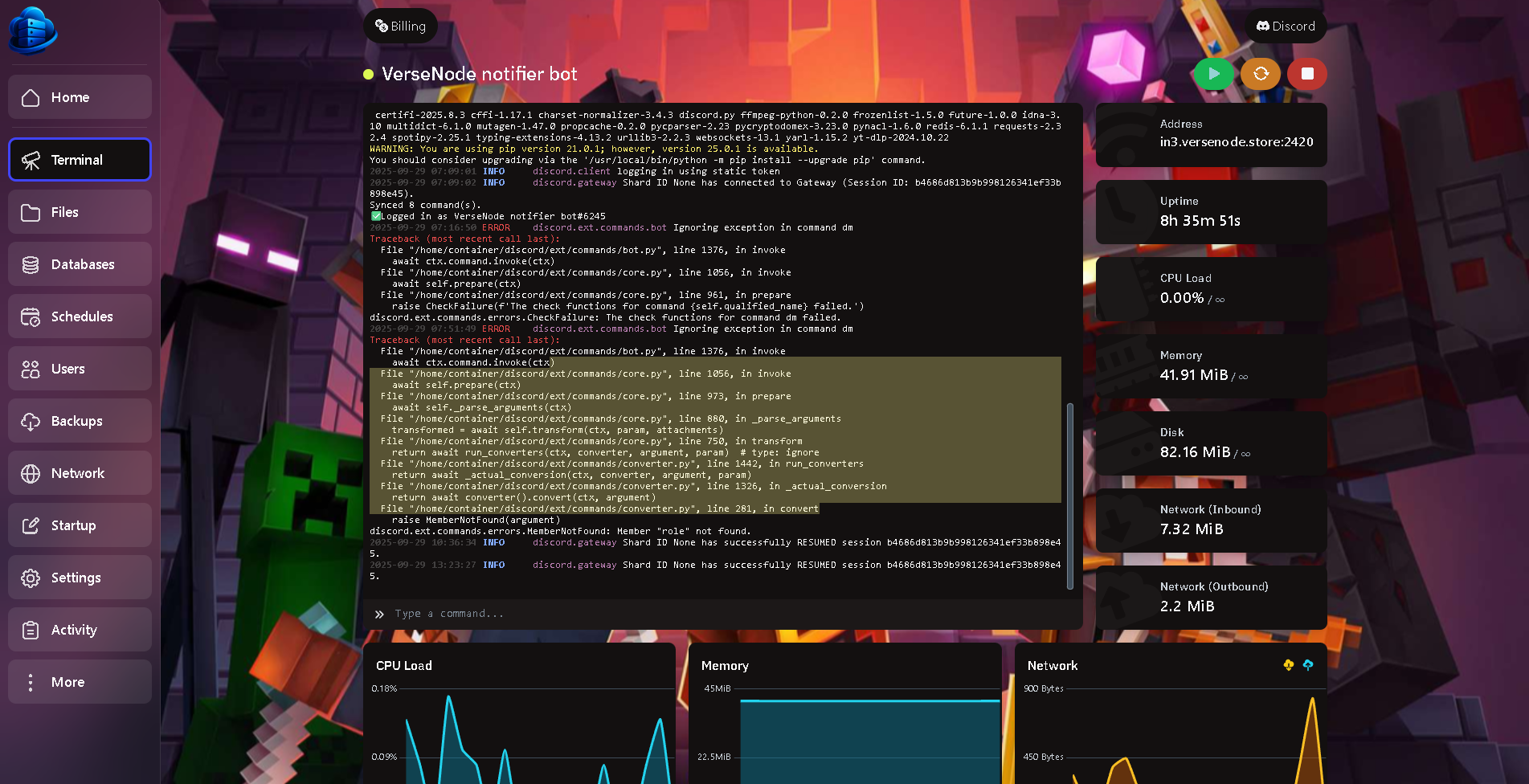
Task: Click the console vertical scrollbar
Action: pos(1069,495)
